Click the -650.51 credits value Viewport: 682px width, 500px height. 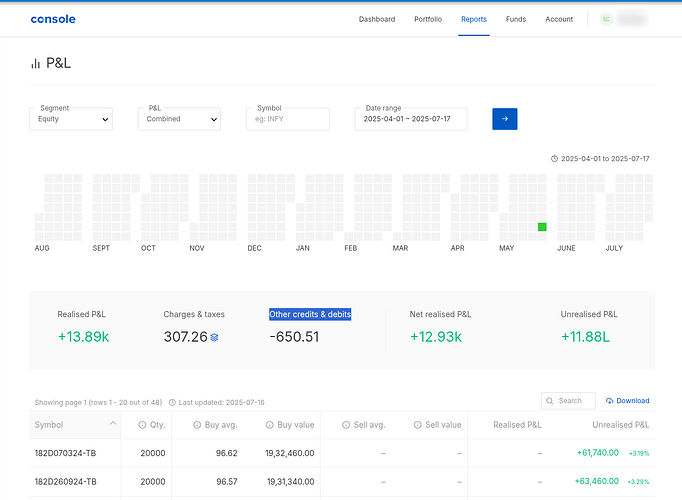click(294, 337)
